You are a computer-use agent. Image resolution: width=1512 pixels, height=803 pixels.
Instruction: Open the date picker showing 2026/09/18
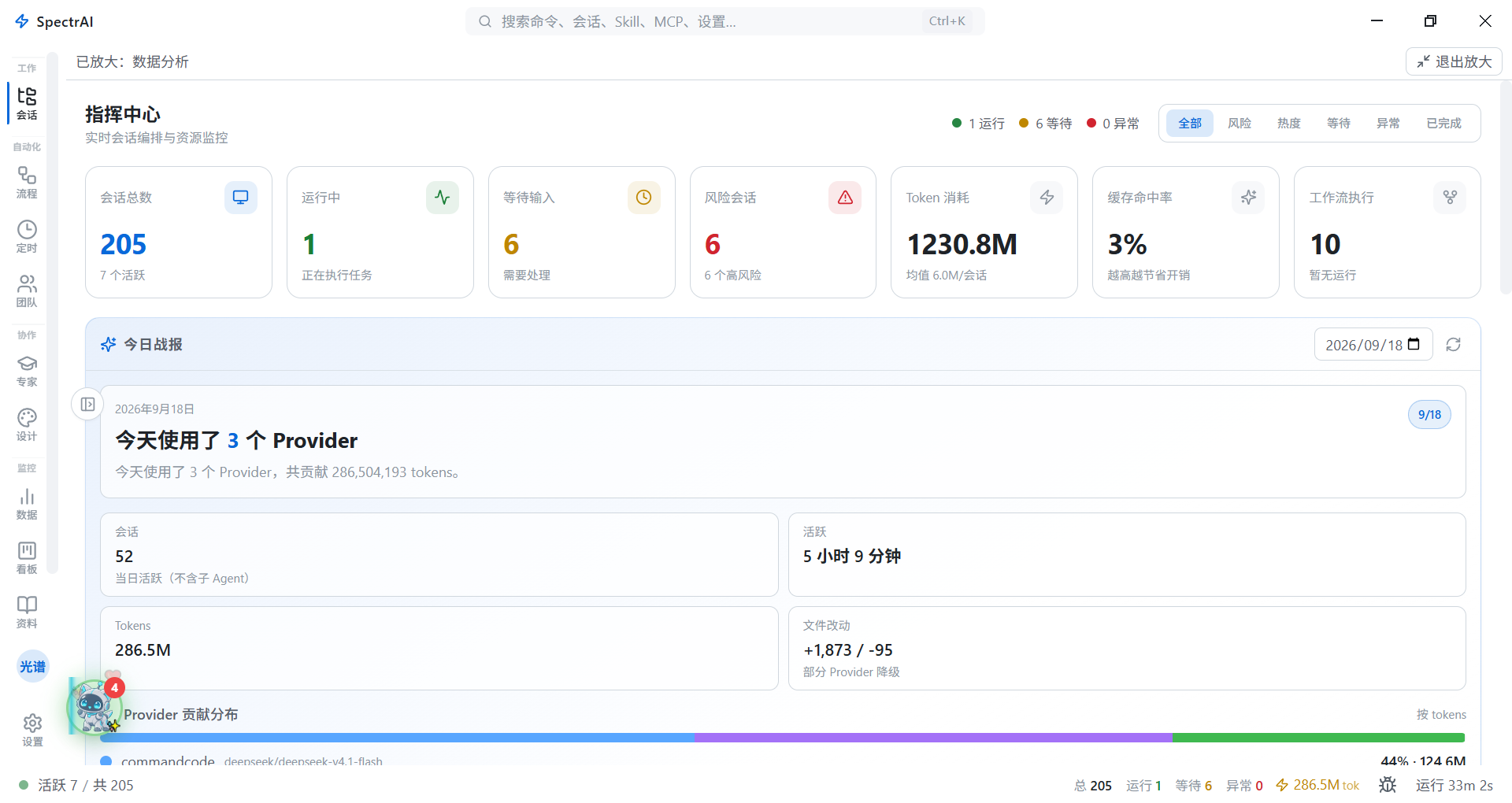1373,345
